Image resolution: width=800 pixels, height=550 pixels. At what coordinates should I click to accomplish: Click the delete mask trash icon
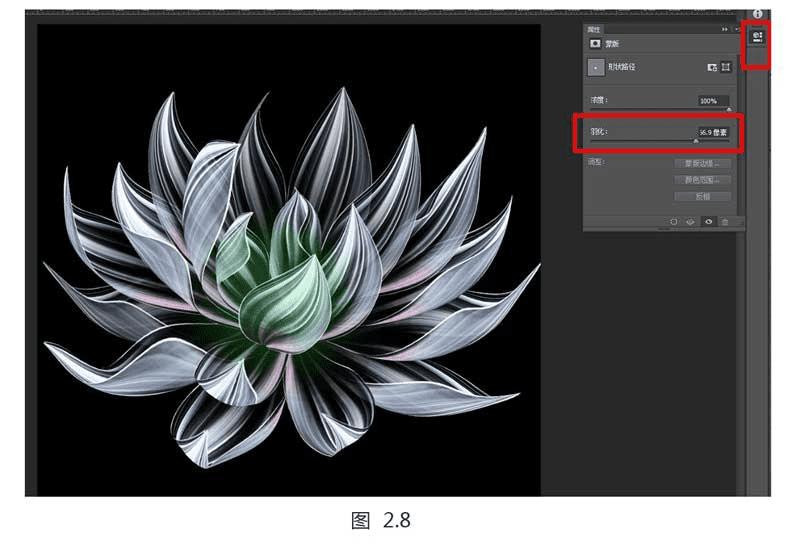click(725, 222)
